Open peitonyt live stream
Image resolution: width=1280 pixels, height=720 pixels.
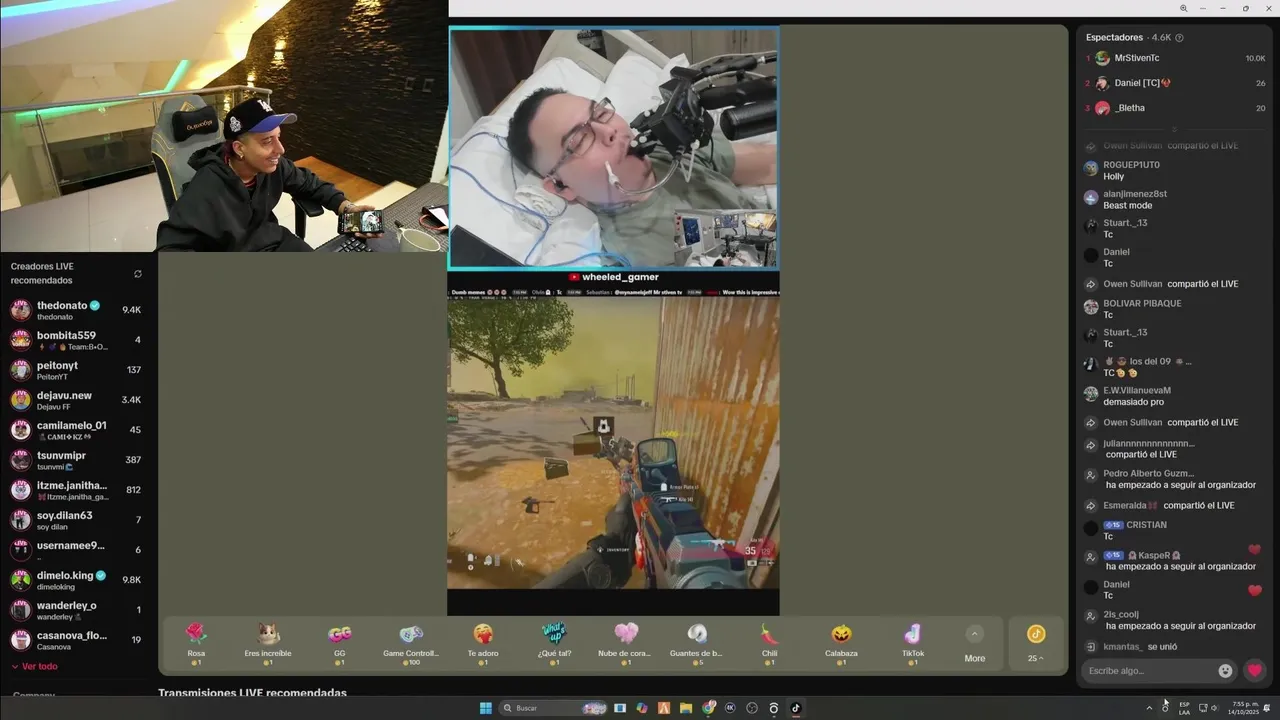76,370
